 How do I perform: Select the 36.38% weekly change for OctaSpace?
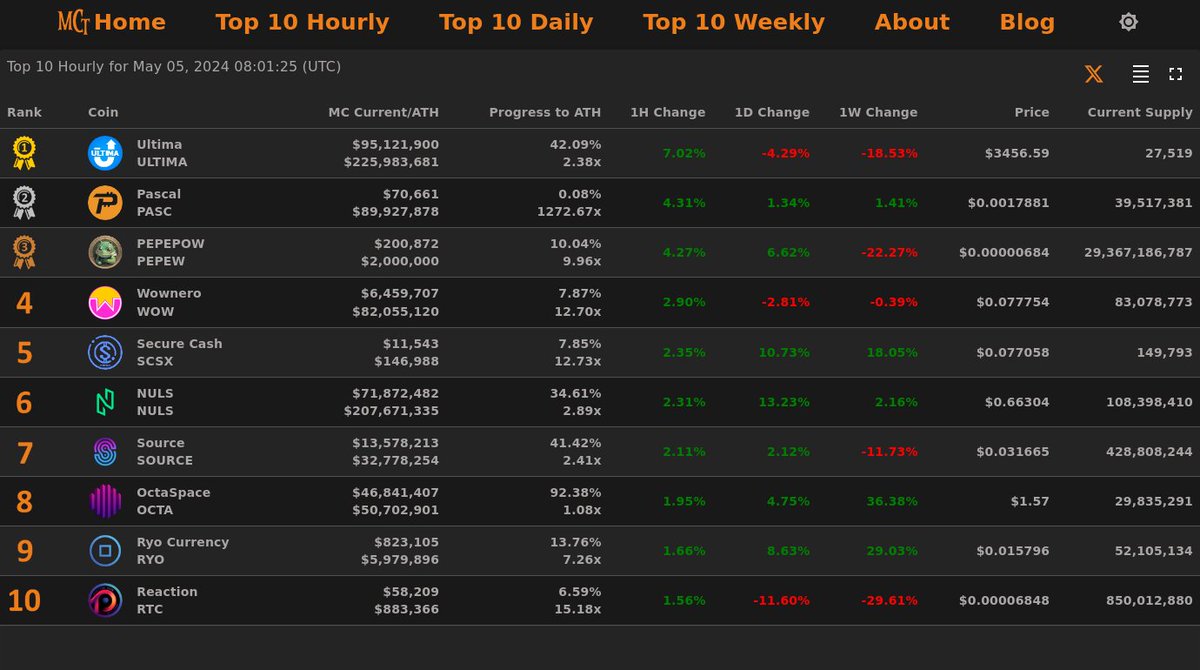[x=892, y=501]
